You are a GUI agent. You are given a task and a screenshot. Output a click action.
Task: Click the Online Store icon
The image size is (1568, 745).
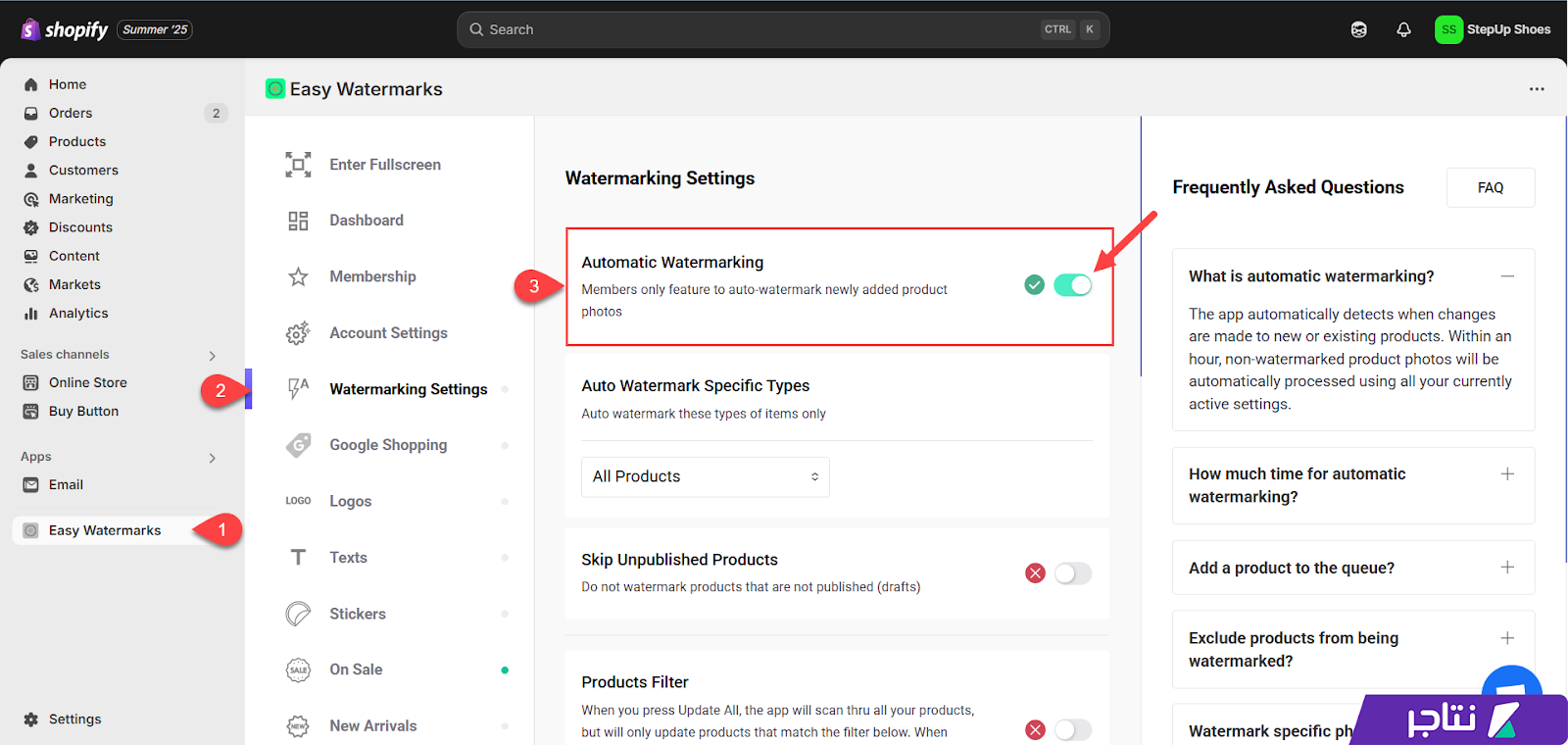pyautogui.click(x=31, y=382)
